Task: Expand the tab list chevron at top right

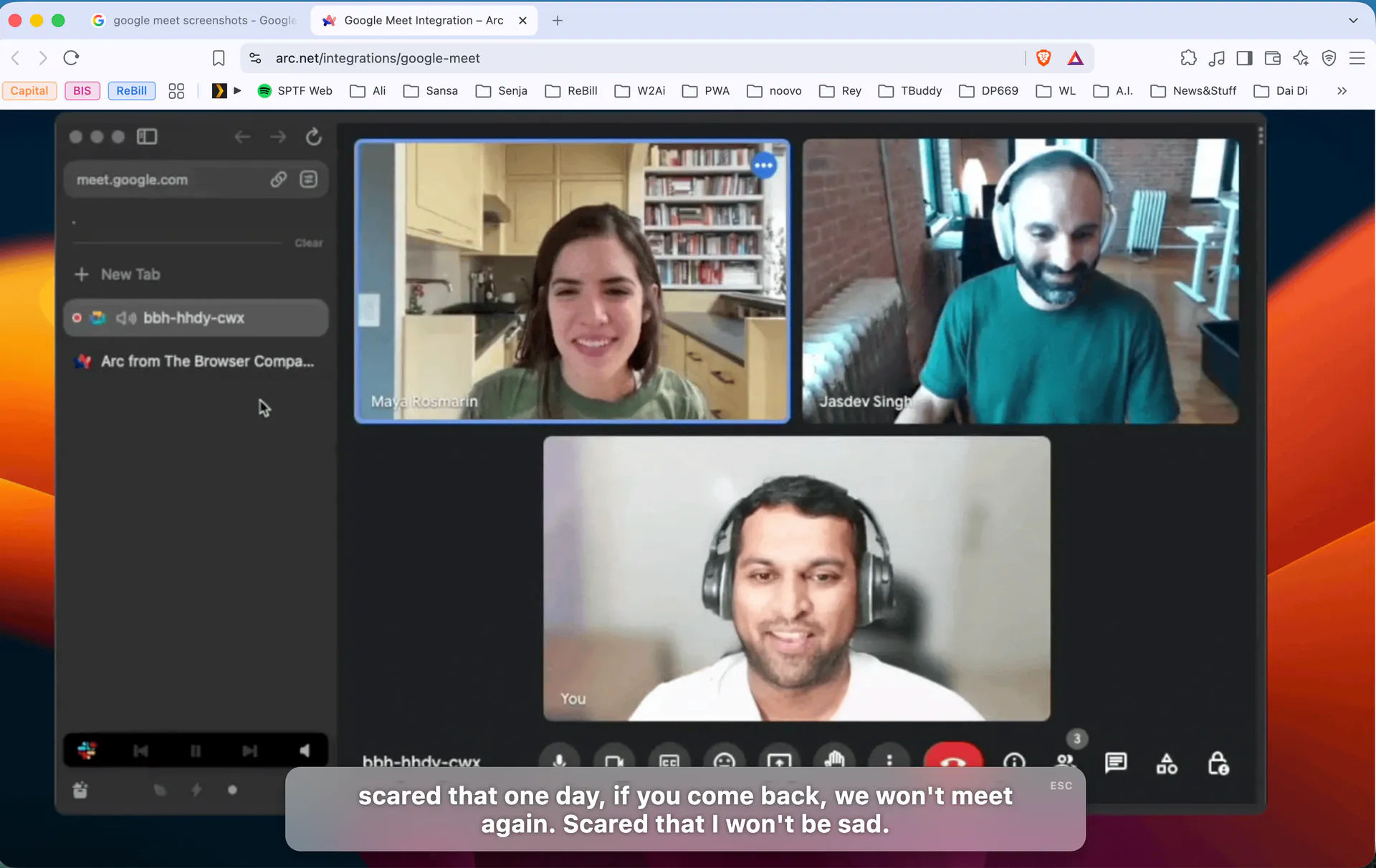Action: coord(1353,21)
